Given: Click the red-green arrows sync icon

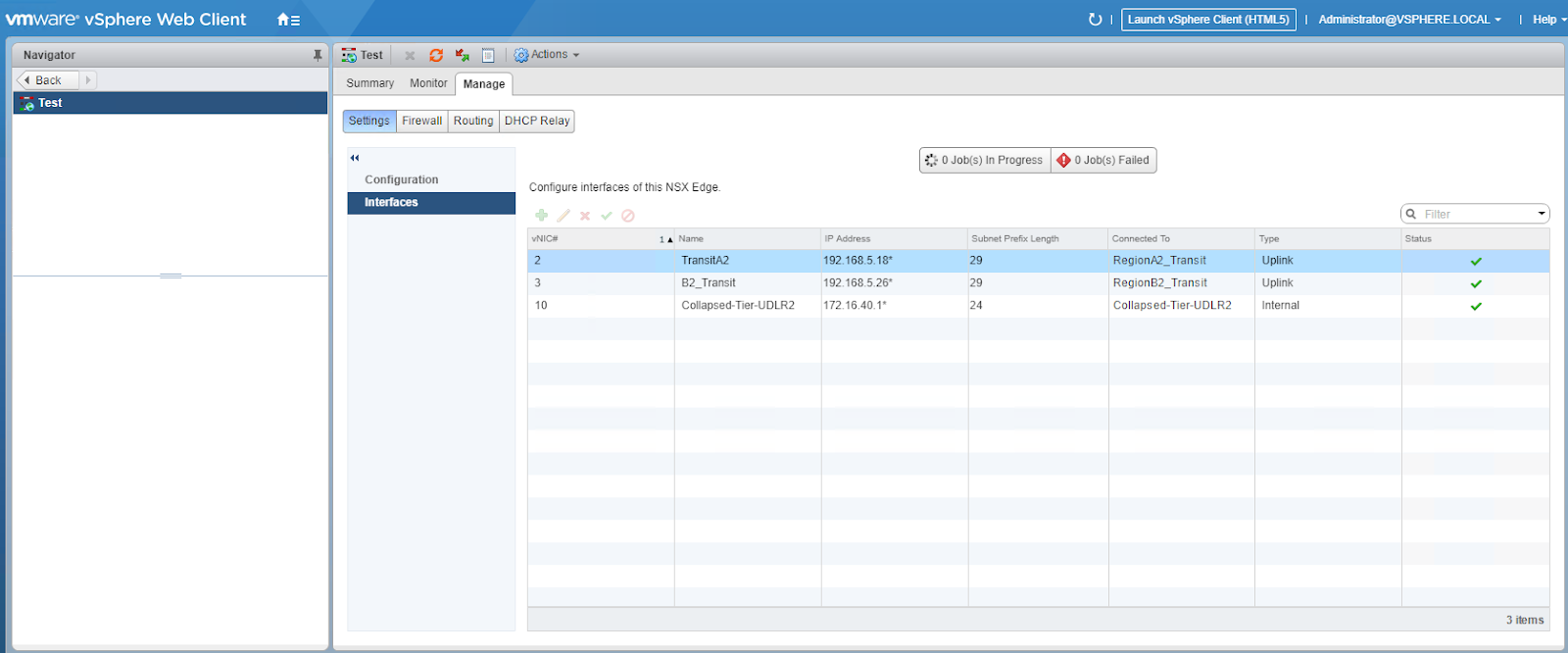Looking at the screenshot, I should tap(462, 56).
